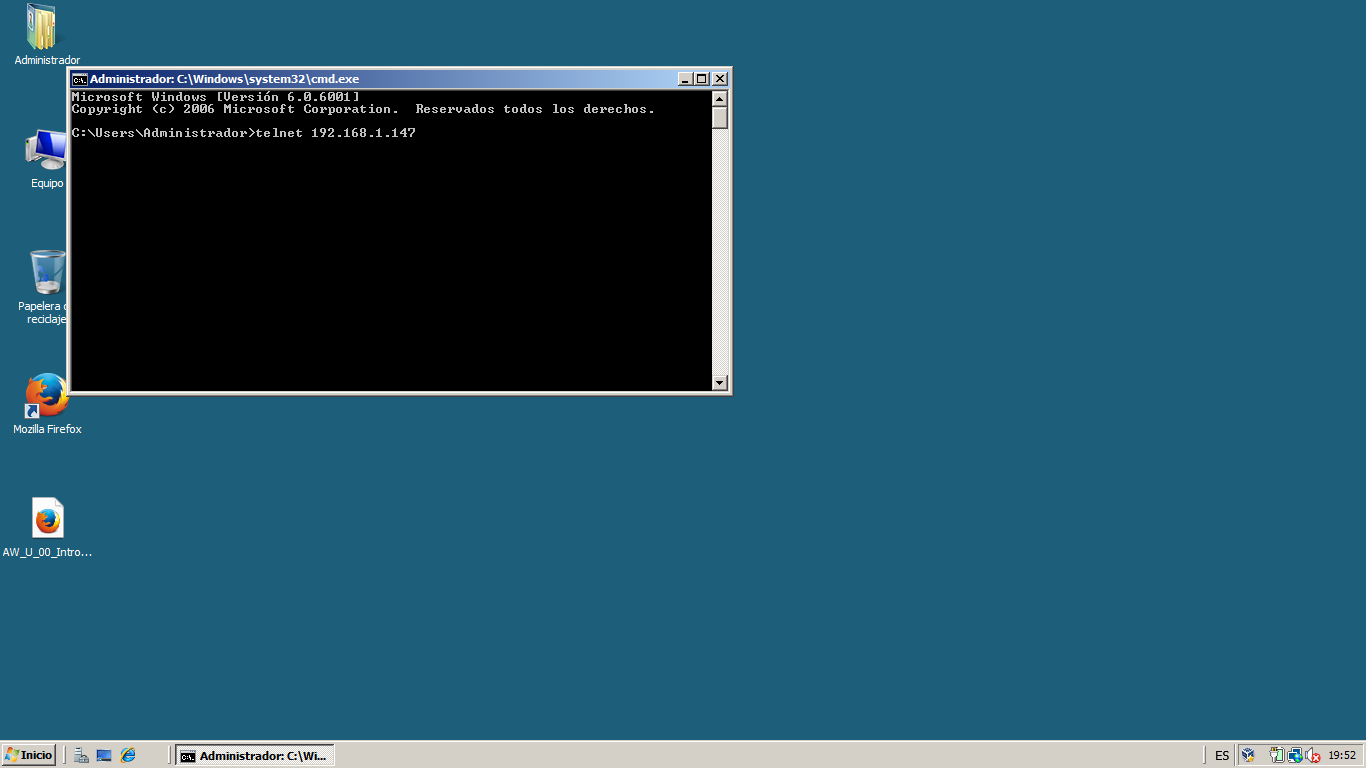Launch Server Manager from Quick Launch
1366x768 pixels.
pyautogui.click(x=81, y=756)
